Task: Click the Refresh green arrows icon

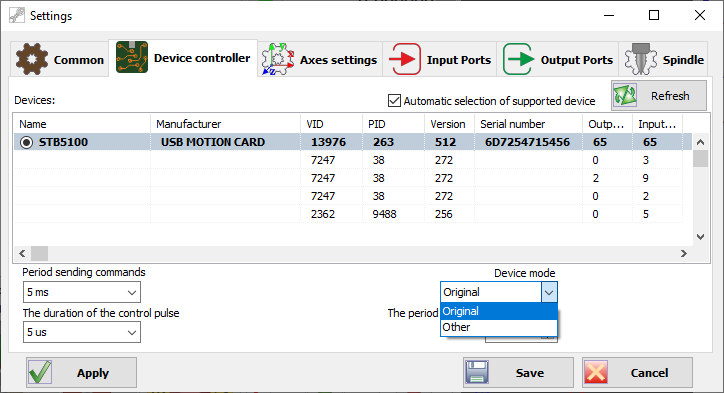Action: 625,96
